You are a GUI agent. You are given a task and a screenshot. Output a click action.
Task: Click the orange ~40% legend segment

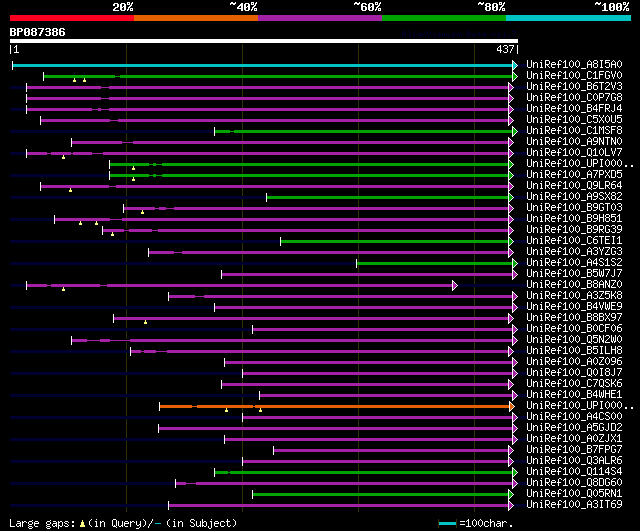coord(196,18)
